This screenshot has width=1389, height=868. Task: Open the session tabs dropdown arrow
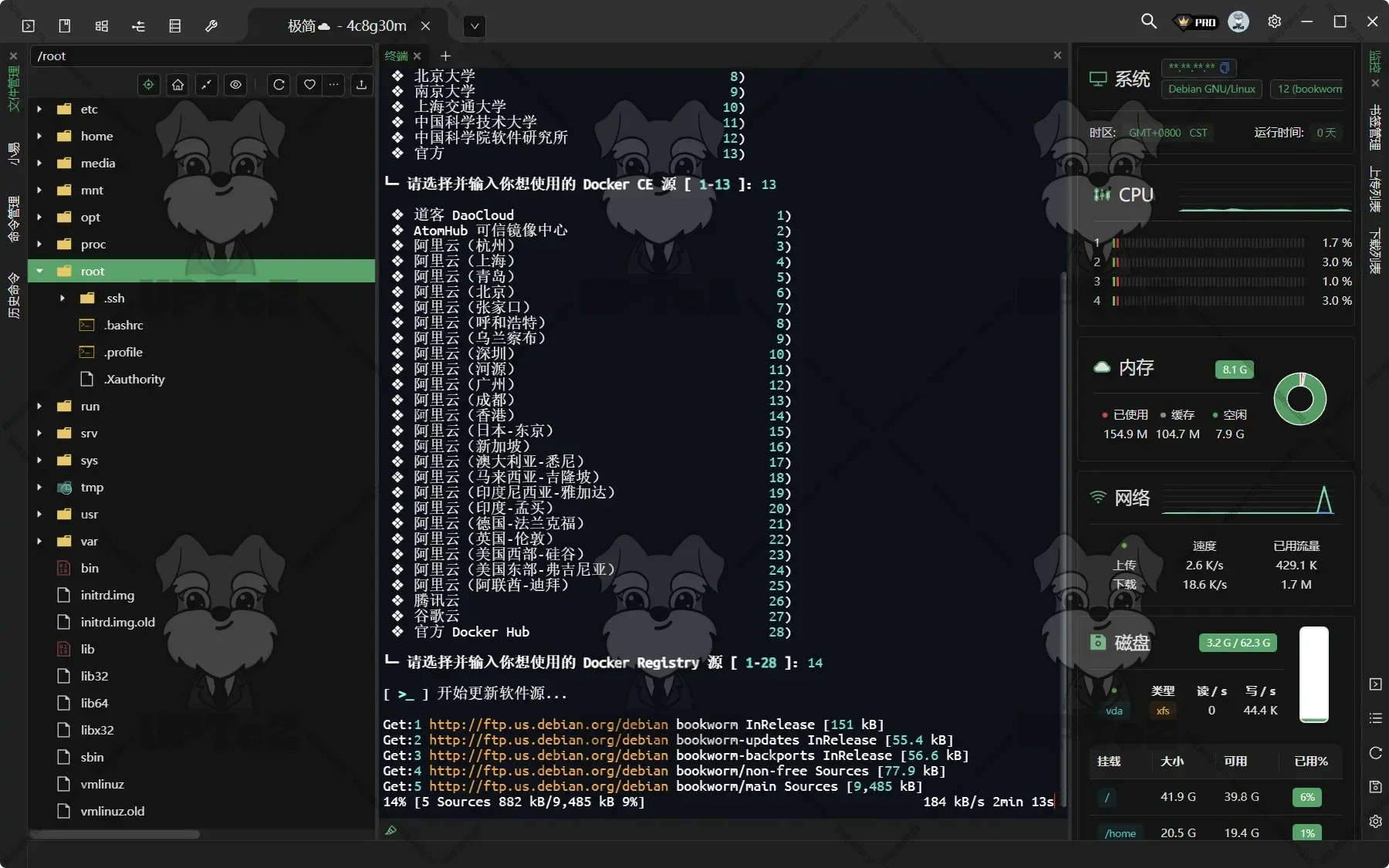[475, 25]
